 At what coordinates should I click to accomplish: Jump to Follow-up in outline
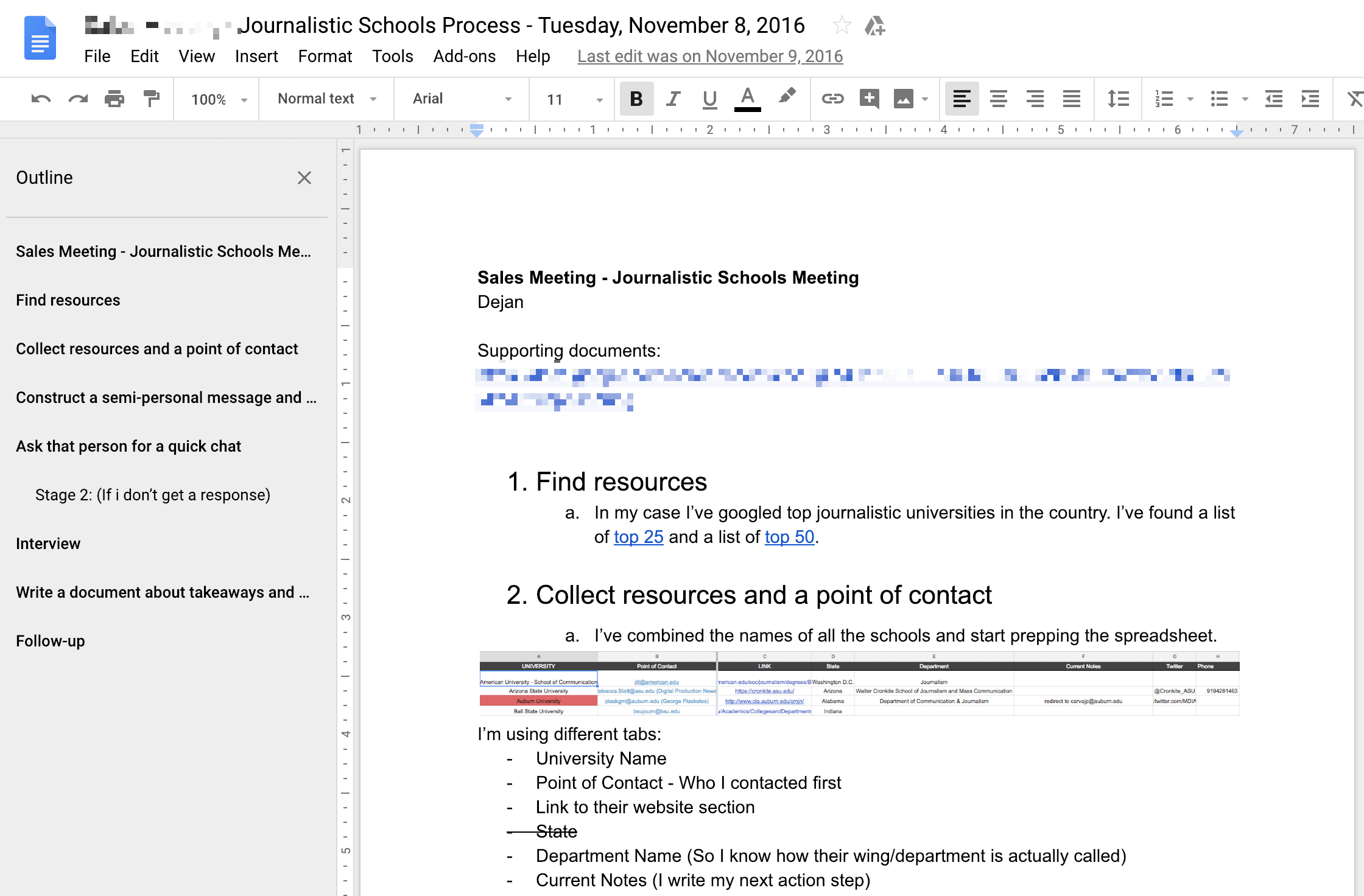click(x=51, y=641)
